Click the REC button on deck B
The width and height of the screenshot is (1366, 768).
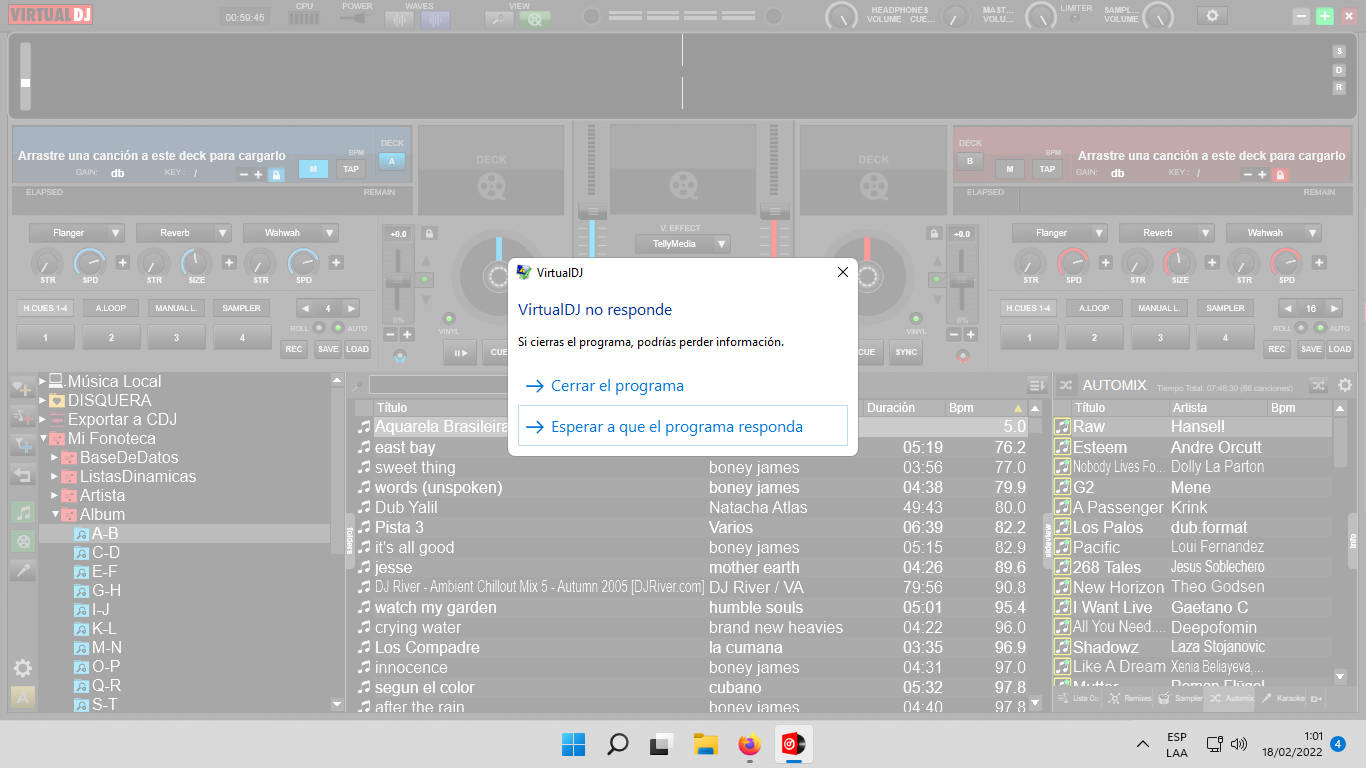1276,349
